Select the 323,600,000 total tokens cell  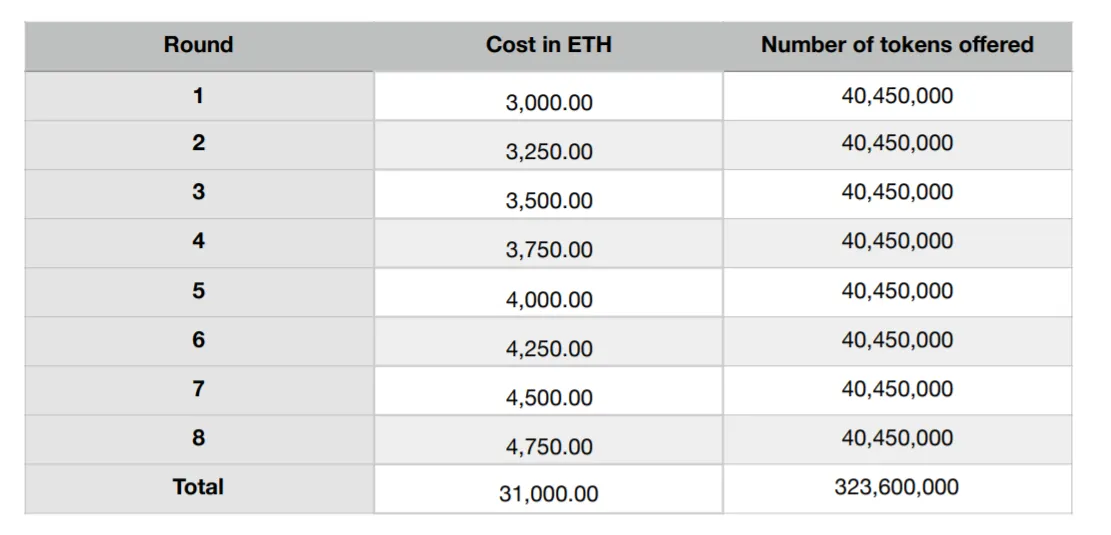(897, 489)
